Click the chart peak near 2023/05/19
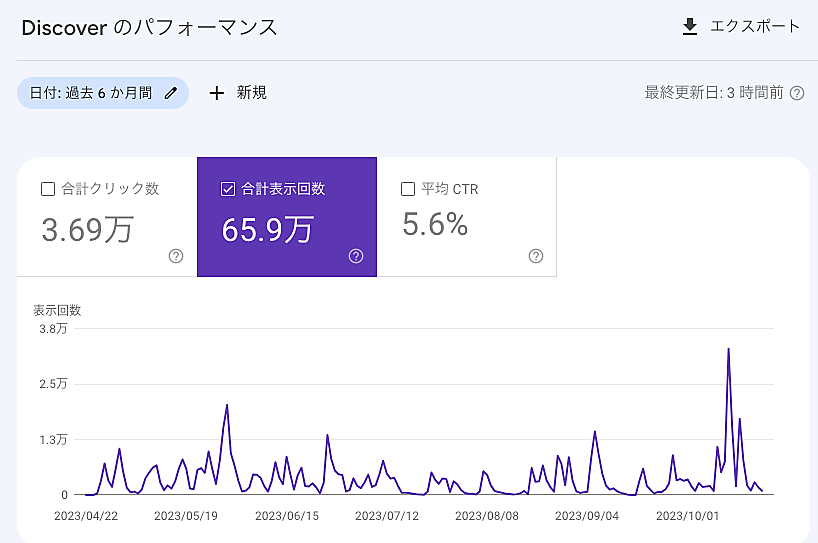This screenshot has width=818, height=543. pyautogui.click(x=227, y=405)
